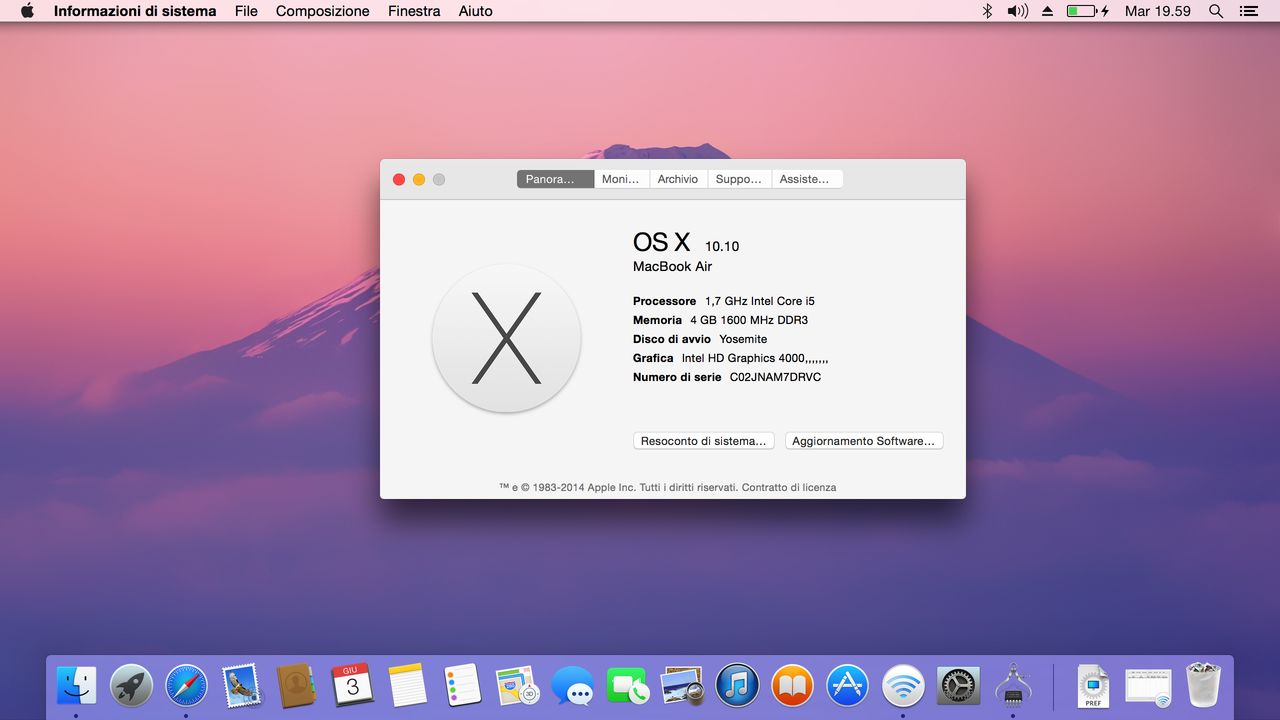Open yellow Notes icon in Dock
Screen dimensions: 1280x720
[x=407, y=686]
